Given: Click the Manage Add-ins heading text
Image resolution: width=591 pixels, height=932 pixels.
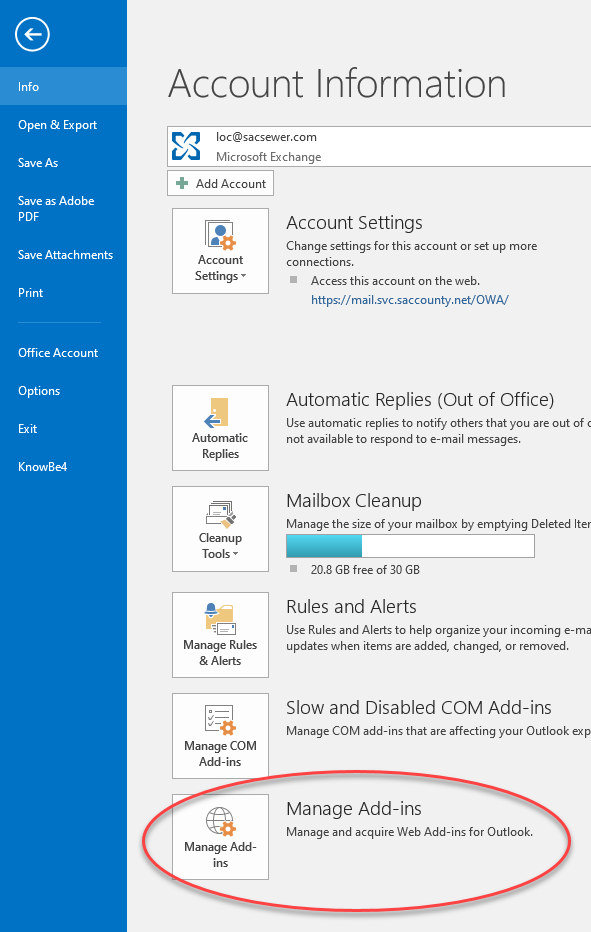Looking at the screenshot, I should click(x=354, y=808).
